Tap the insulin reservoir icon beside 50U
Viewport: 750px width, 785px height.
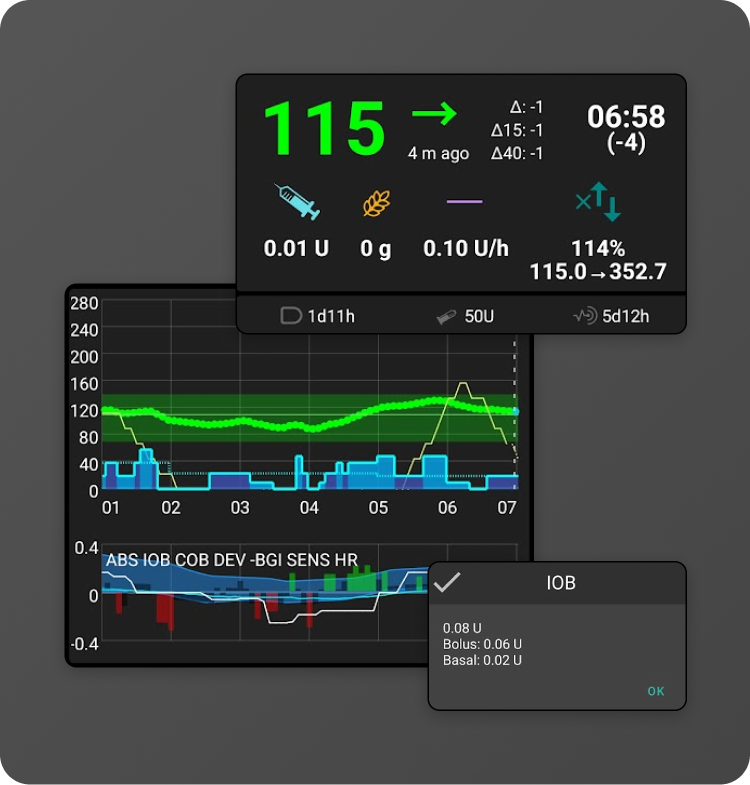(446, 317)
